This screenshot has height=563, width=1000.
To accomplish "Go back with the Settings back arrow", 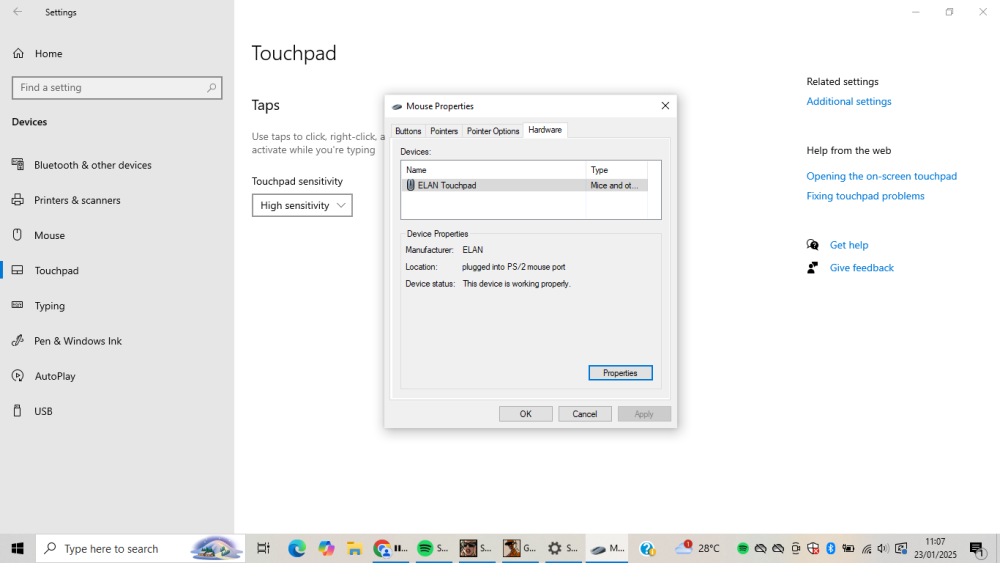I will point(17,11).
